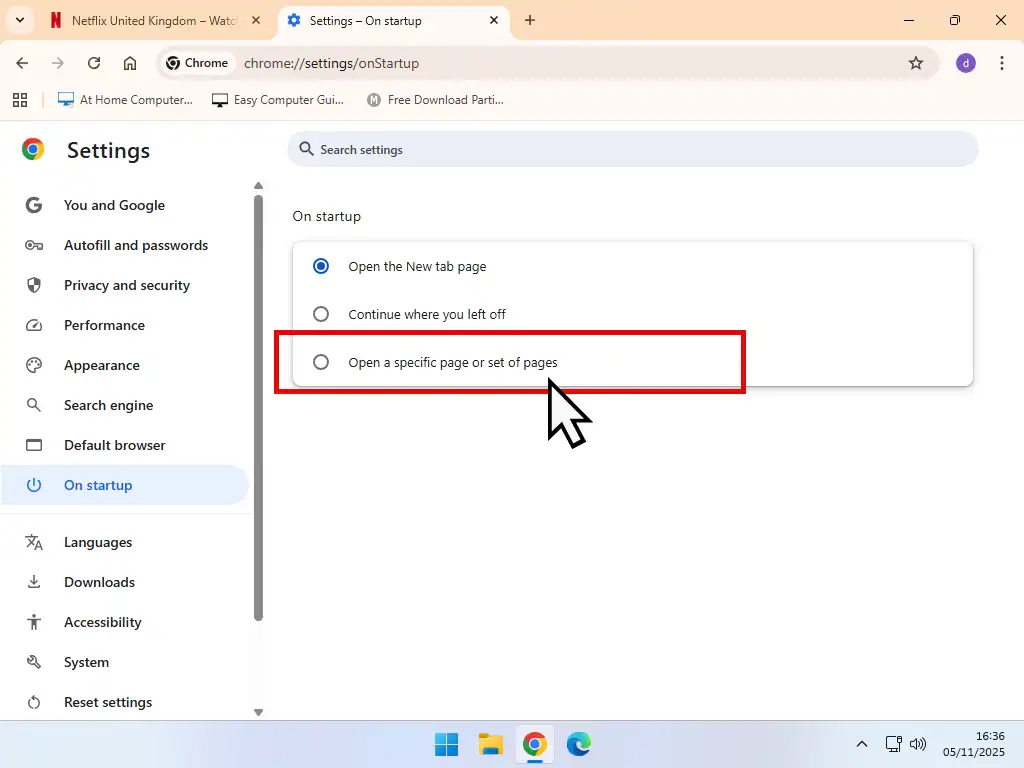Open the Downloads settings section
The image size is (1024, 768).
tap(99, 581)
